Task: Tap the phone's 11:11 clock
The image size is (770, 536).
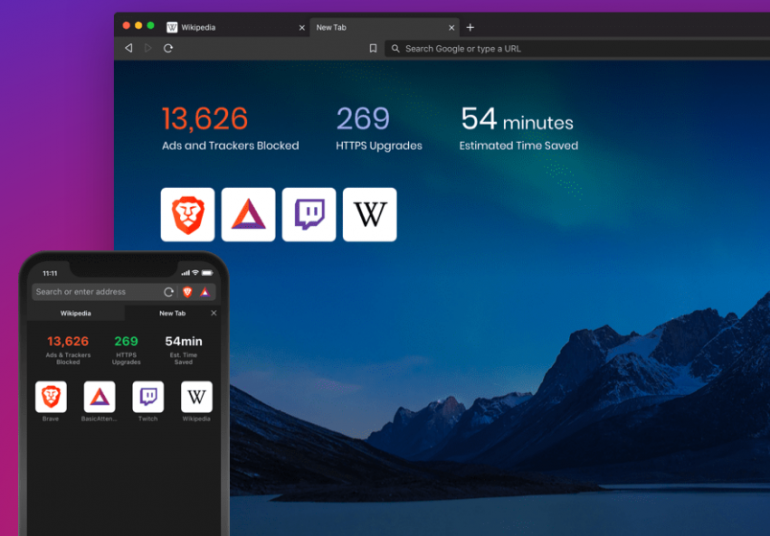Action: [x=50, y=273]
